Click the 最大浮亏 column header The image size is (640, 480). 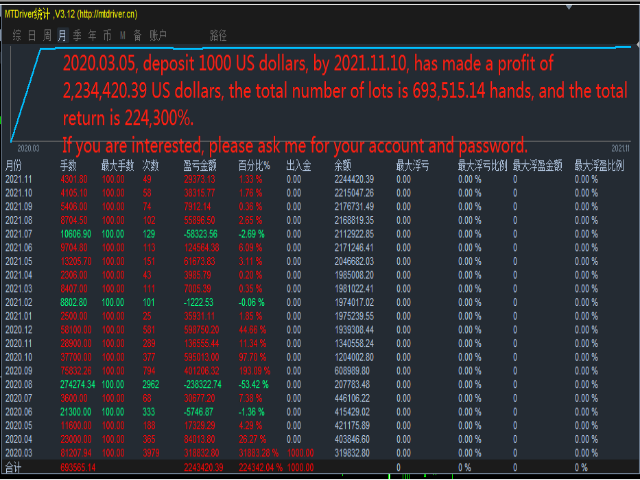(413, 166)
